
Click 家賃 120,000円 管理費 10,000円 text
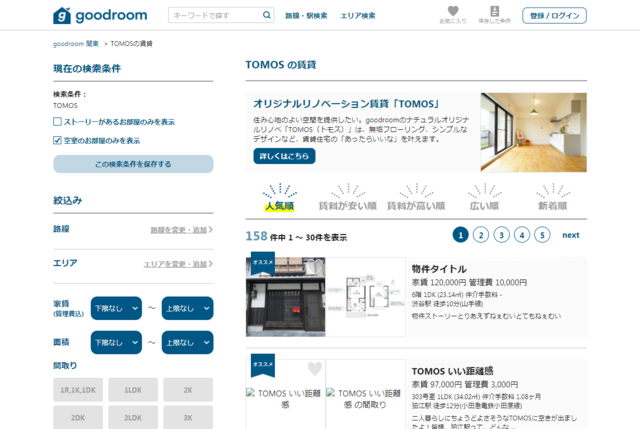click(469, 282)
